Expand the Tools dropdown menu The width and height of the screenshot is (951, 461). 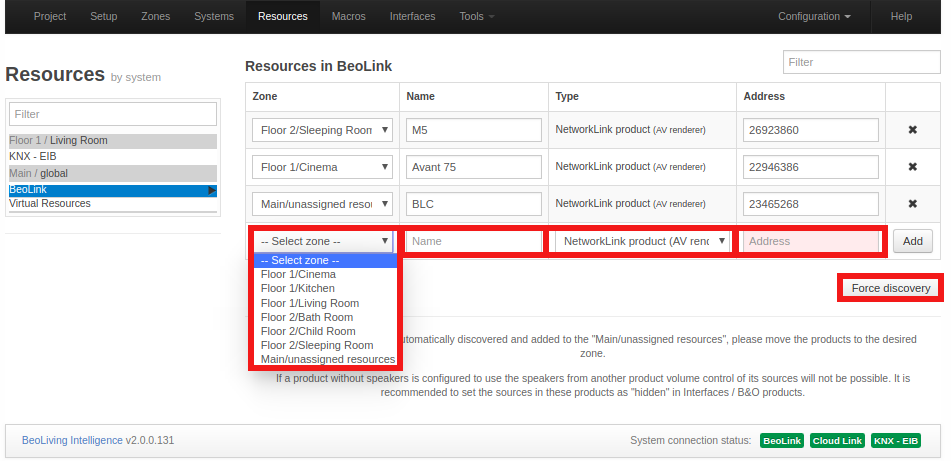477,16
